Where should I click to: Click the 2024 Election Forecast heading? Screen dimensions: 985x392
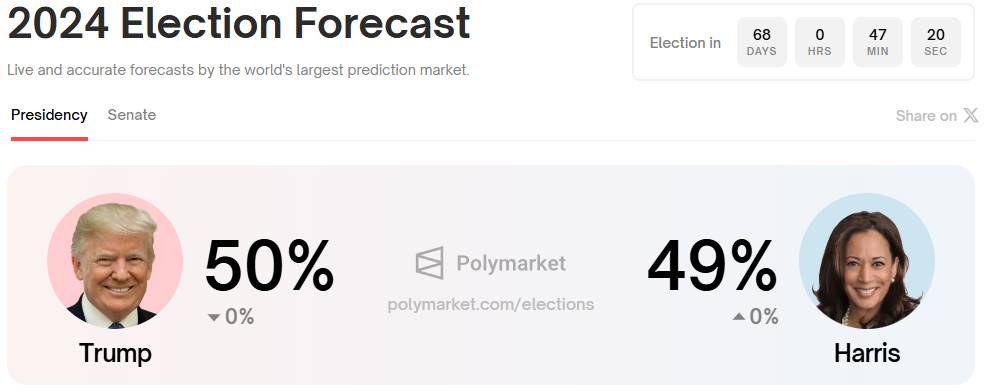tap(239, 23)
